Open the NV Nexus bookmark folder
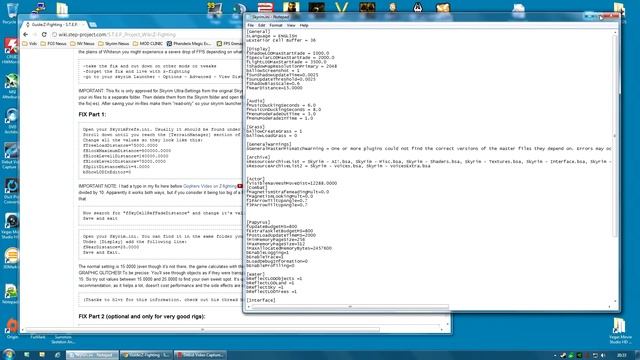The width and height of the screenshot is (640, 360). click(x=82, y=43)
